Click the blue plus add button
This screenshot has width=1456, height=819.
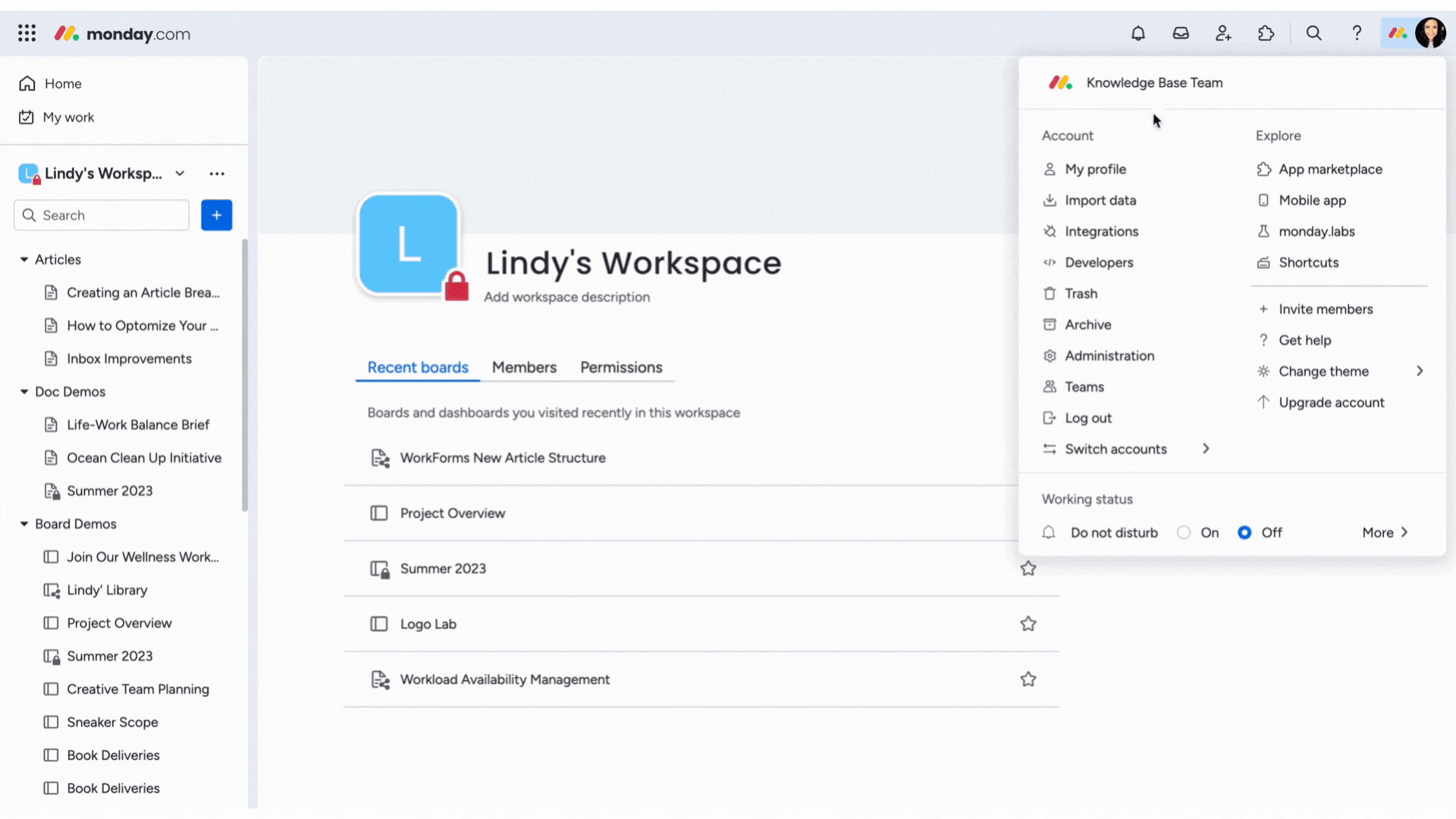216,215
